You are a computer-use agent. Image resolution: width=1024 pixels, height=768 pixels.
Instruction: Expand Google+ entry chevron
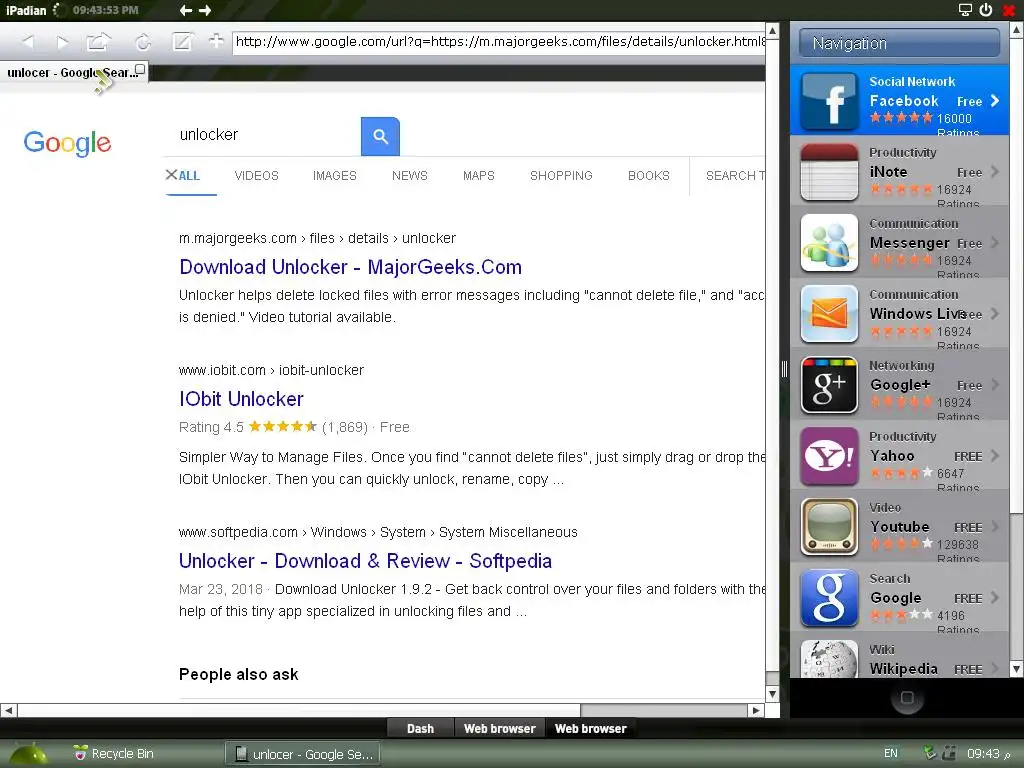click(995, 385)
